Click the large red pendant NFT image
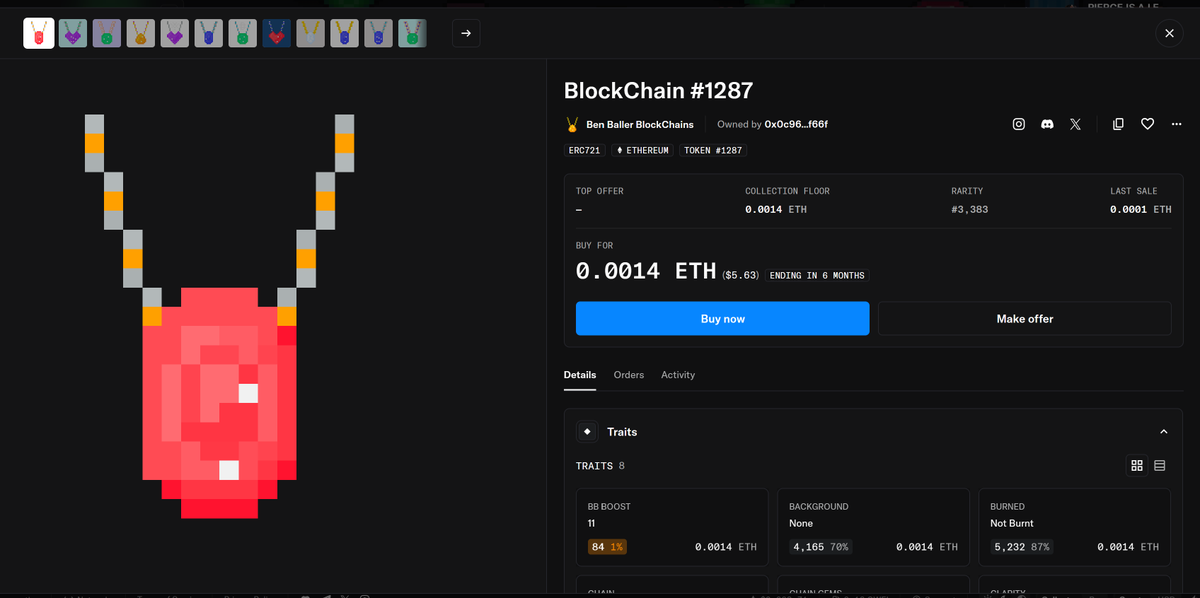Viewport: 1200px width, 598px height. click(x=219, y=316)
